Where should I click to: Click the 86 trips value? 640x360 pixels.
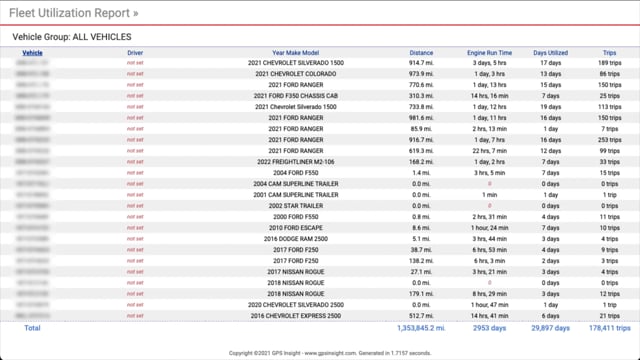609,74
